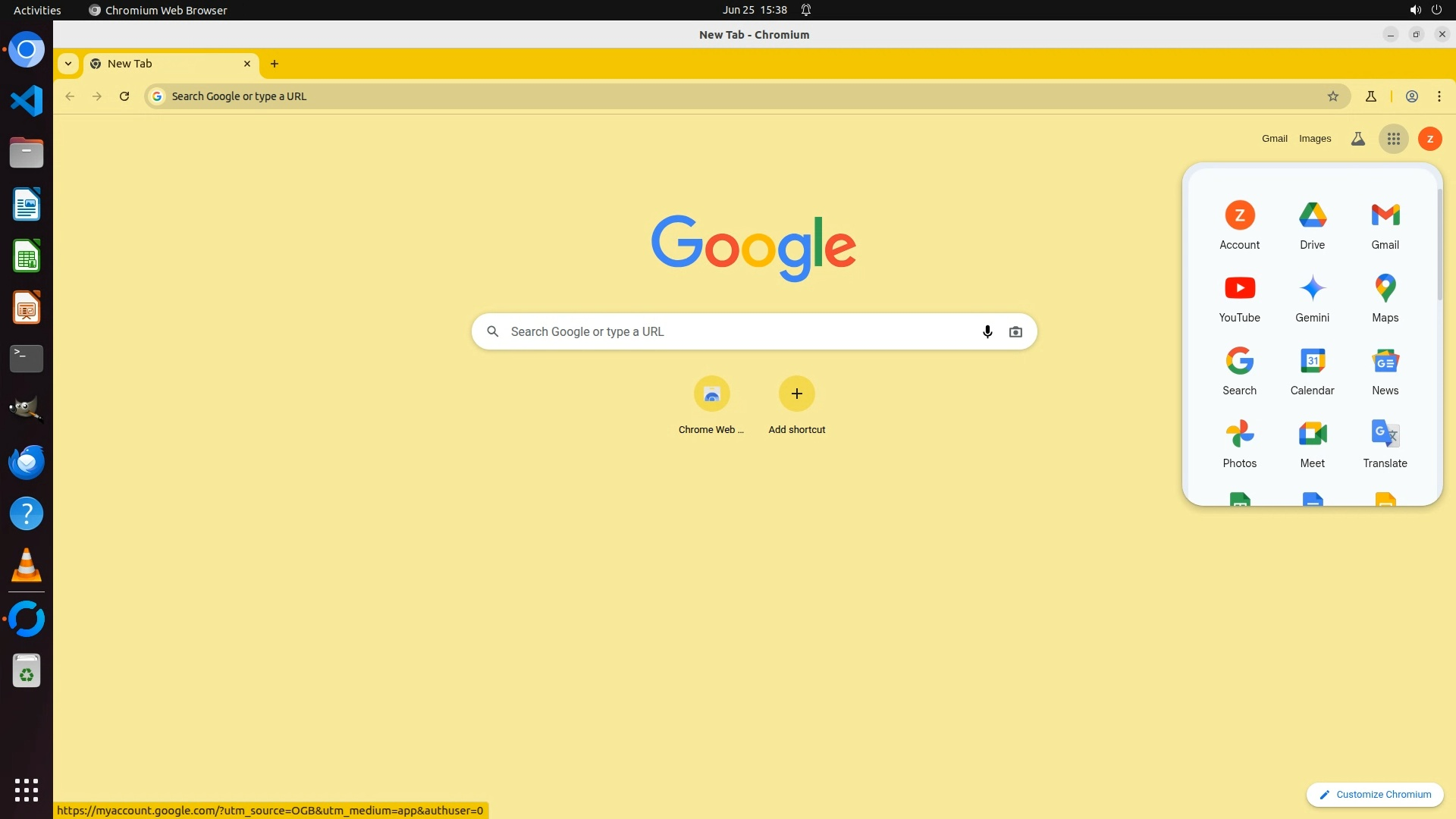This screenshot has width=1456, height=819.
Task: Toggle the Google apps grid launcher
Action: (1393, 139)
